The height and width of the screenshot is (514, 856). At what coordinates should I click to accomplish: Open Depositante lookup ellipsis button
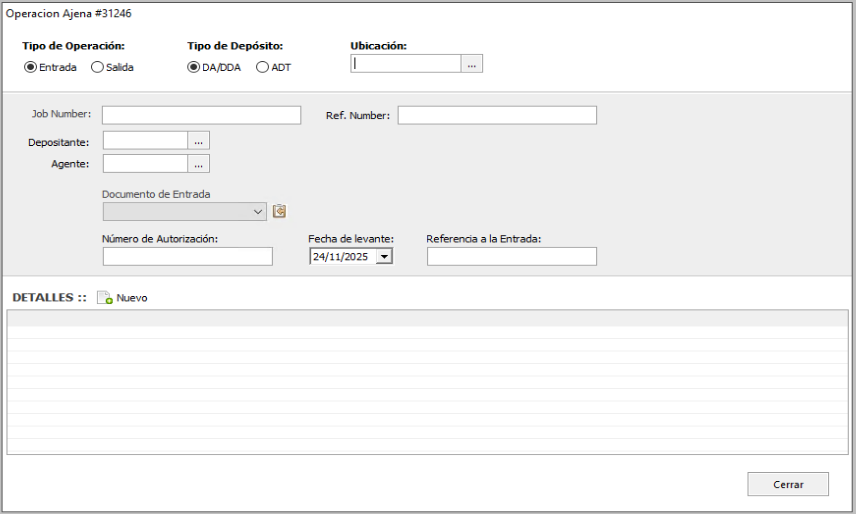tap(199, 141)
